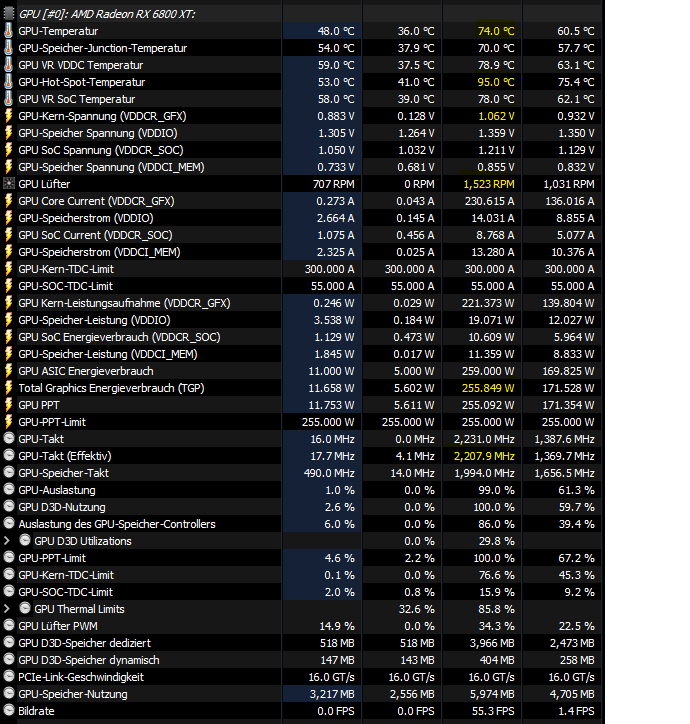Click gauge icon of GPU-Speicher-Takt row
Image resolution: width=690 pixels, height=724 pixels.
pos(9,472)
